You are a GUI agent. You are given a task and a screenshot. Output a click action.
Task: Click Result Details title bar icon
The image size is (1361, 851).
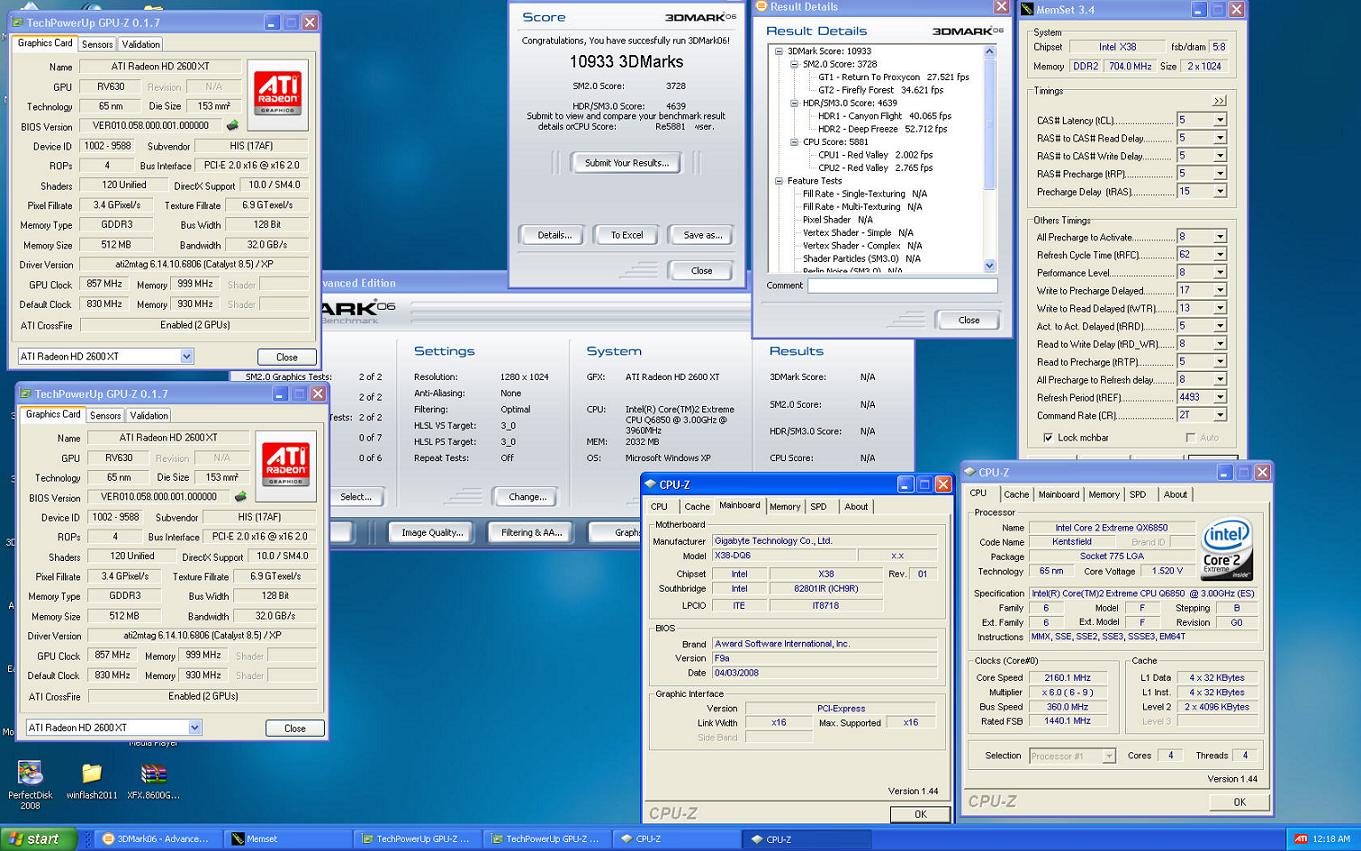pyautogui.click(x=761, y=6)
